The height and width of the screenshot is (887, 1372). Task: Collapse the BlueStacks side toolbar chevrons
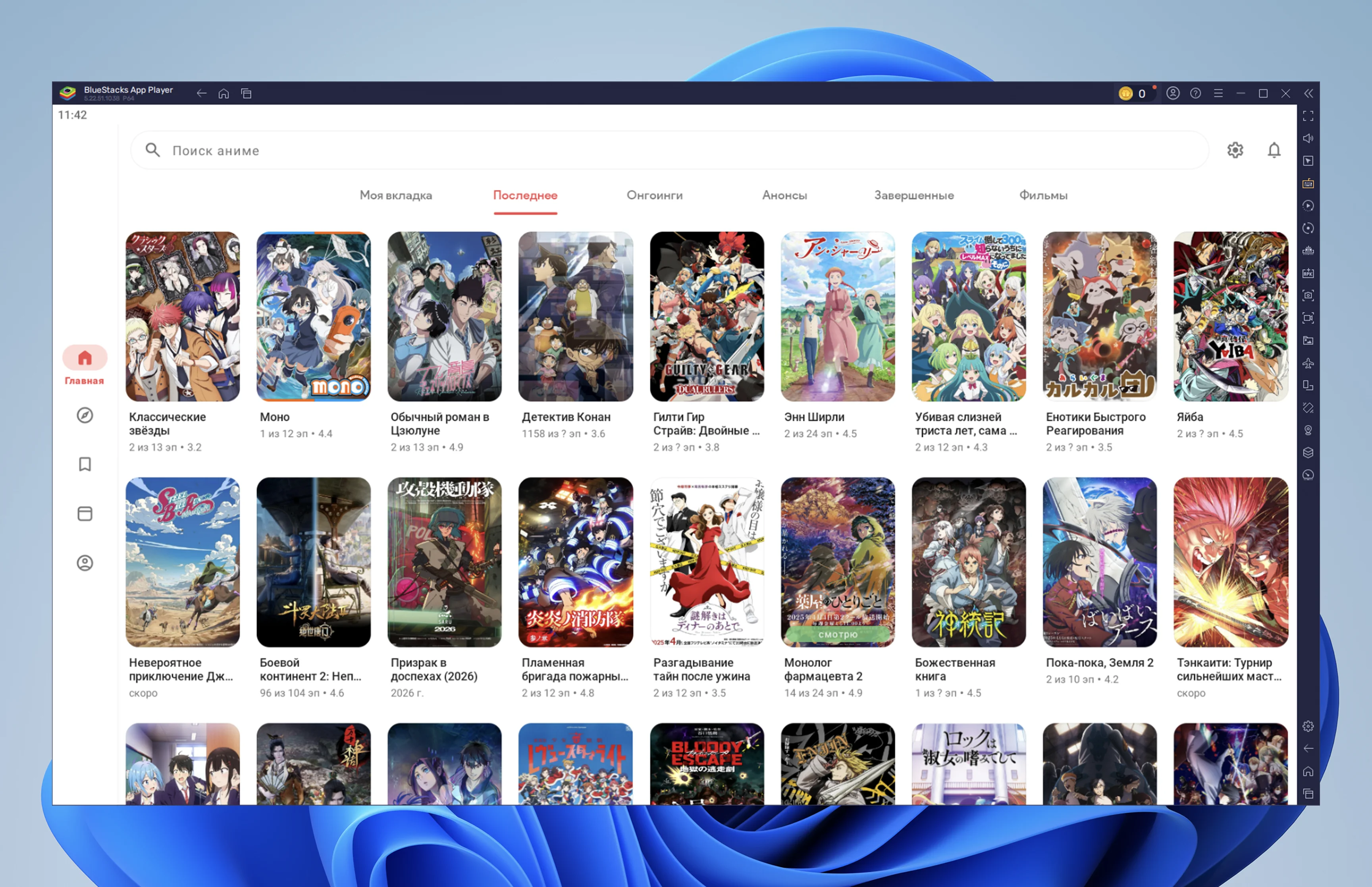coord(1308,93)
